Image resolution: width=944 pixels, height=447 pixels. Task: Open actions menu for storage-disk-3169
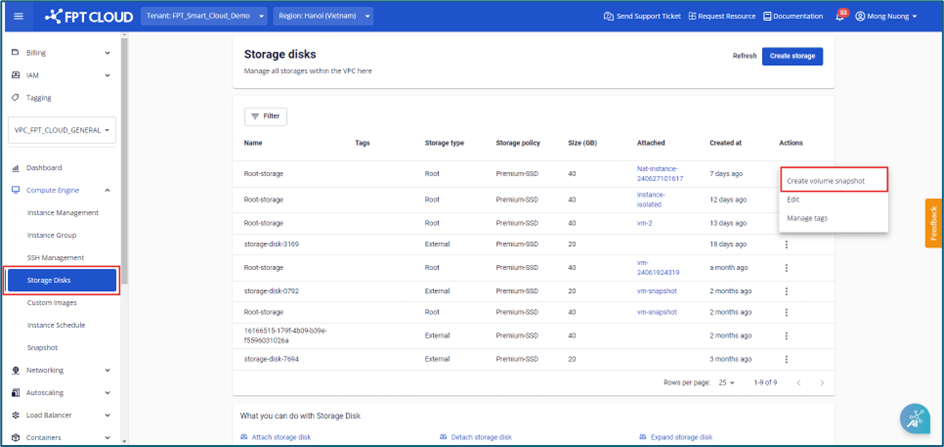(x=787, y=243)
